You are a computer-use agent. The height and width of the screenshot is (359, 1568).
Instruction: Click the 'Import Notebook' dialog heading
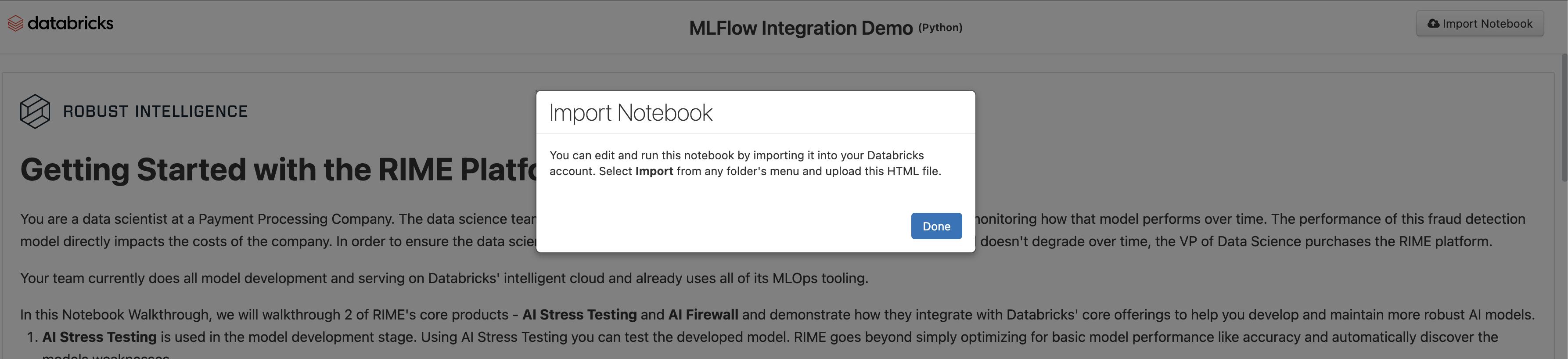tap(631, 113)
